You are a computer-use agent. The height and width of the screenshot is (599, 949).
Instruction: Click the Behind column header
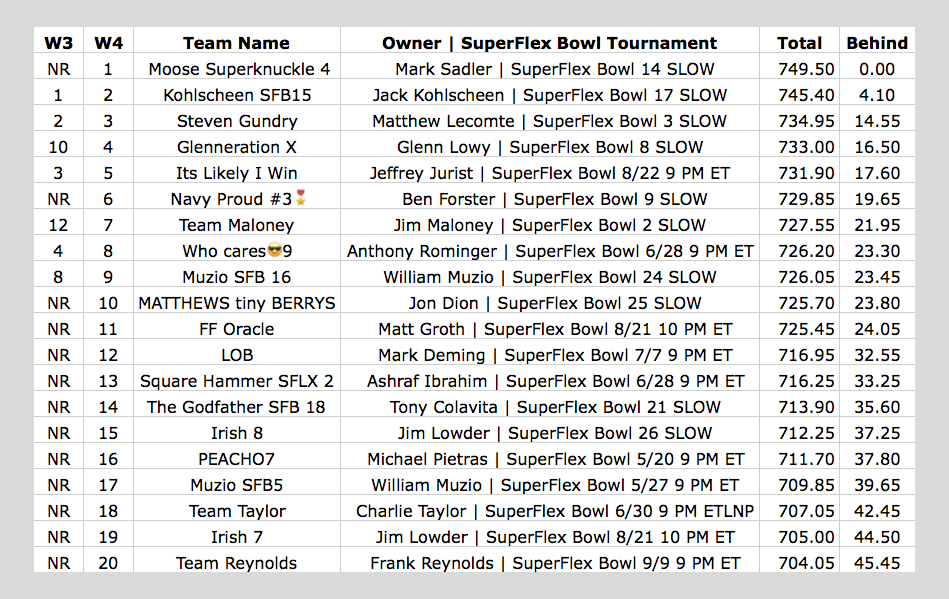point(877,43)
